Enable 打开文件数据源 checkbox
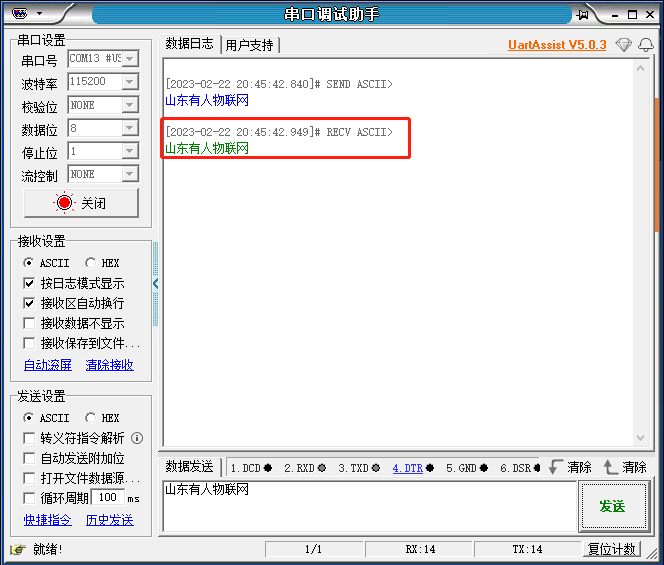Image resolution: width=664 pixels, height=565 pixels. [29, 478]
